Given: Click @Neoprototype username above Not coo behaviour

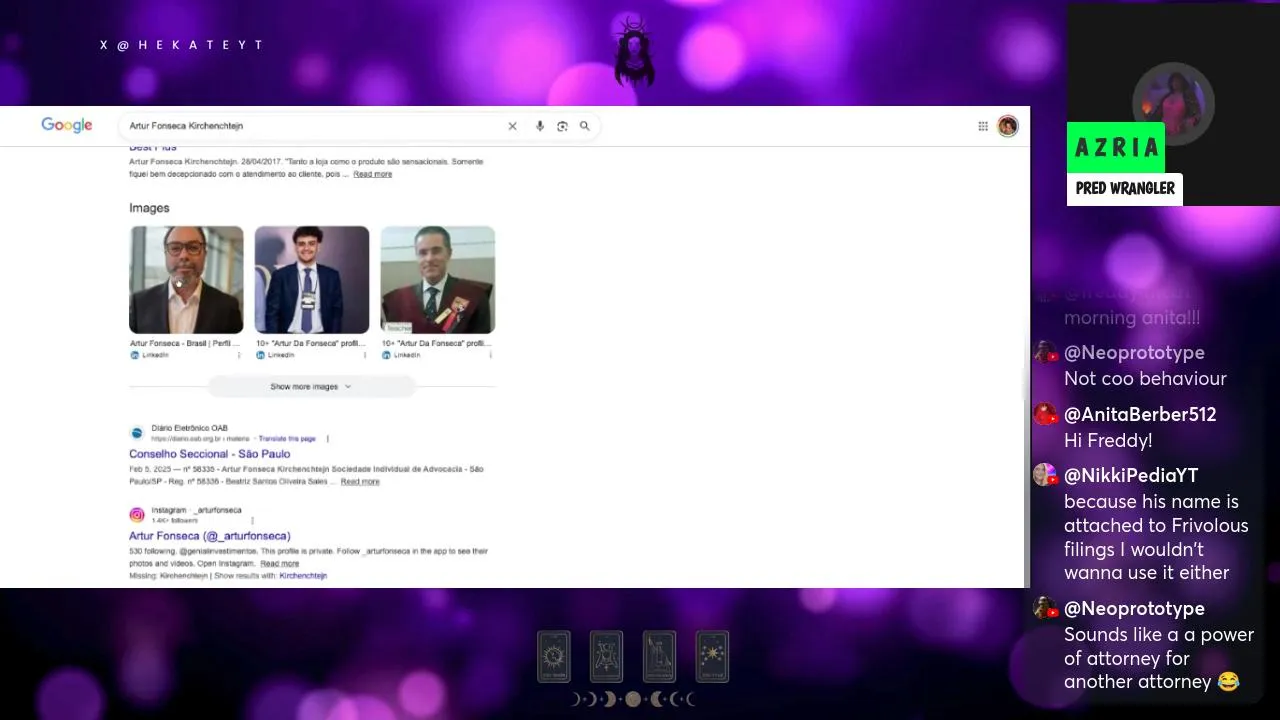Looking at the screenshot, I should click(x=1134, y=353).
